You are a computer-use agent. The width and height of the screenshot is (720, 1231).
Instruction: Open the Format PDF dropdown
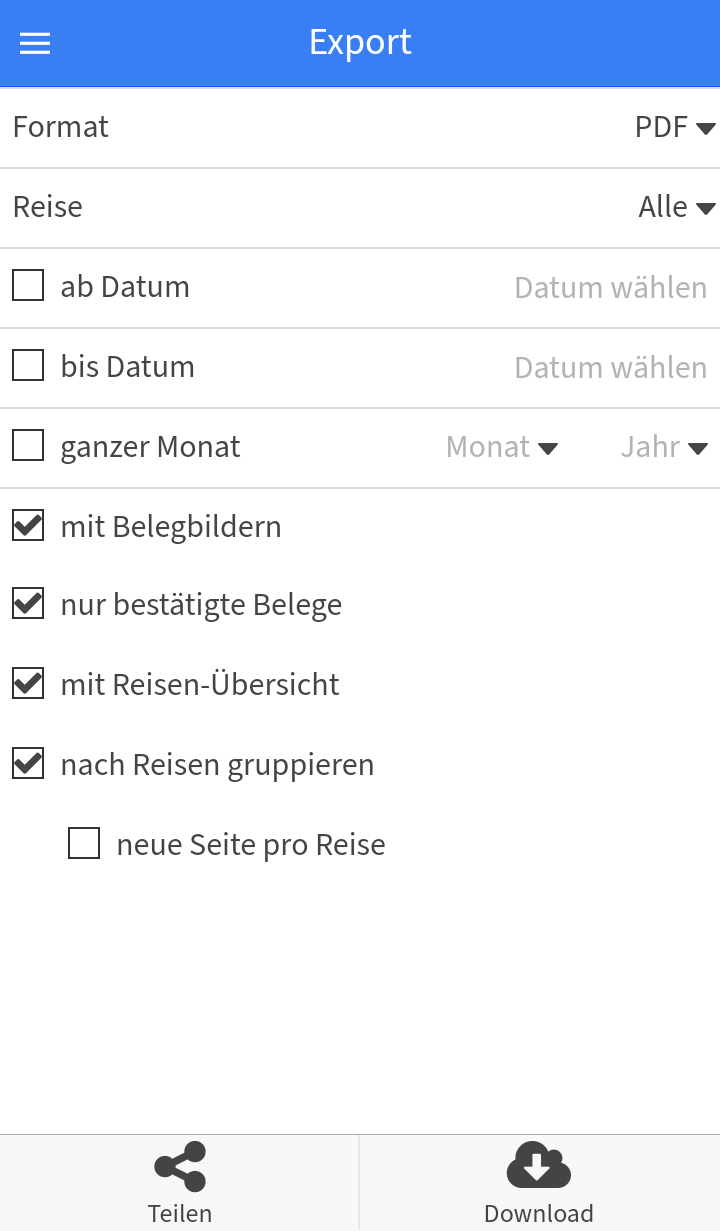click(x=675, y=128)
